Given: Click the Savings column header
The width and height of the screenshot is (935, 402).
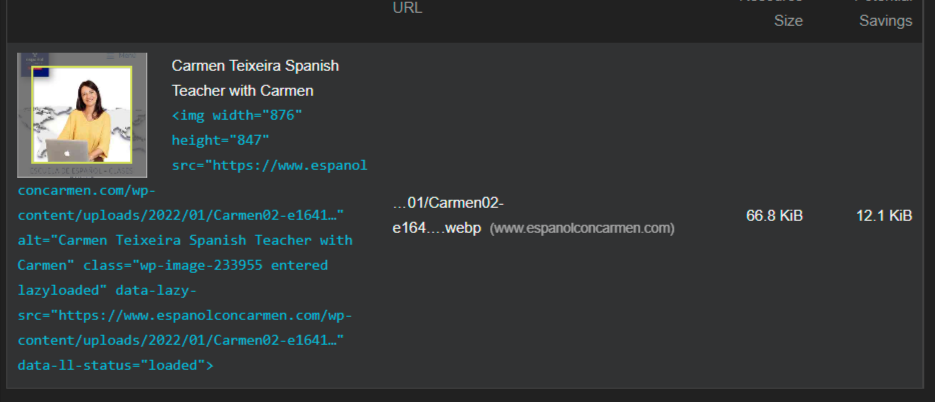Looking at the screenshot, I should coord(886,21).
